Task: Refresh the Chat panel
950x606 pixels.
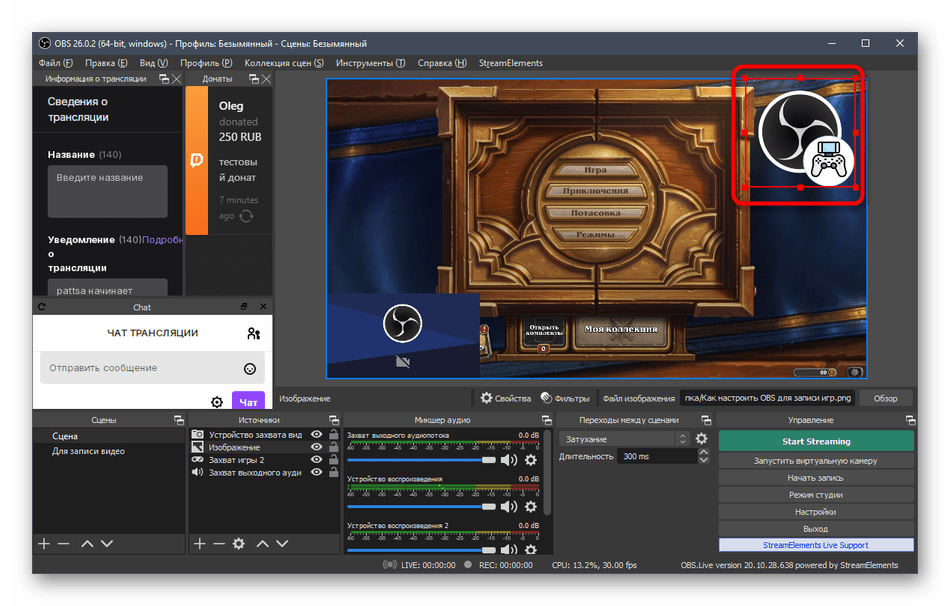Action: [42, 307]
